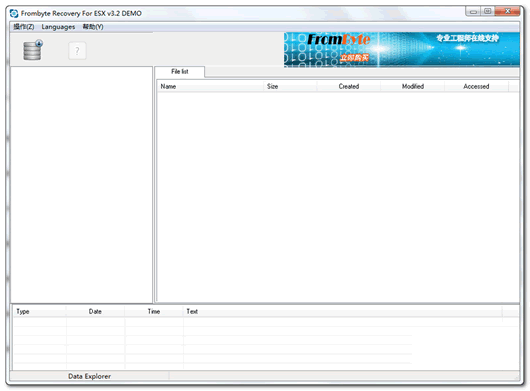The height and width of the screenshot is (391, 530).
Task: Sort by the Created column header
Action: point(348,87)
